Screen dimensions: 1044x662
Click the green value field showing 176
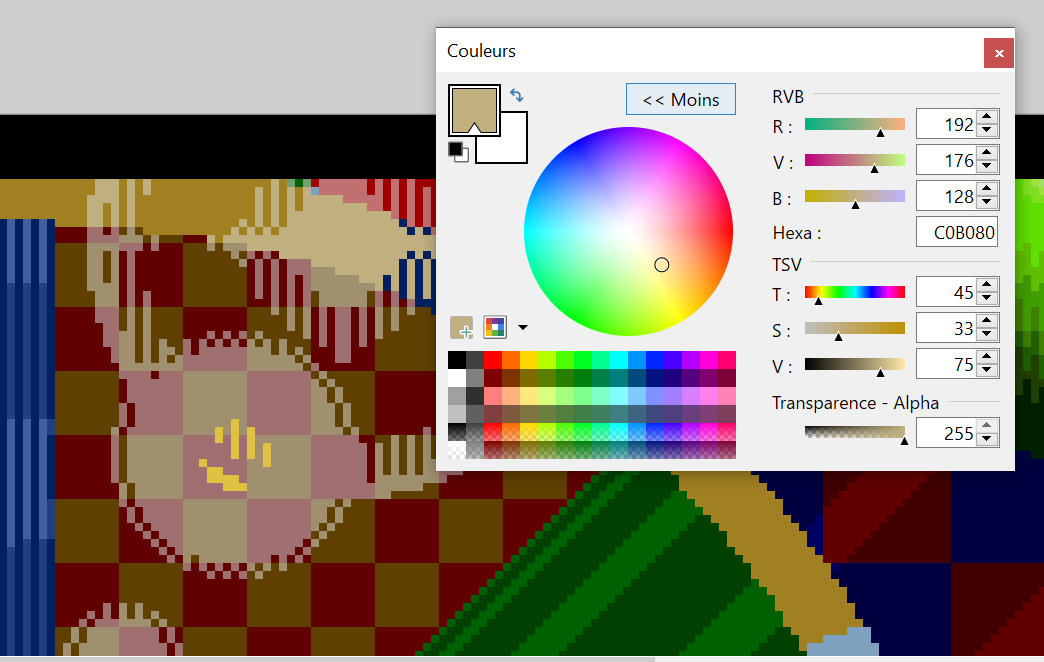(947, 161)
